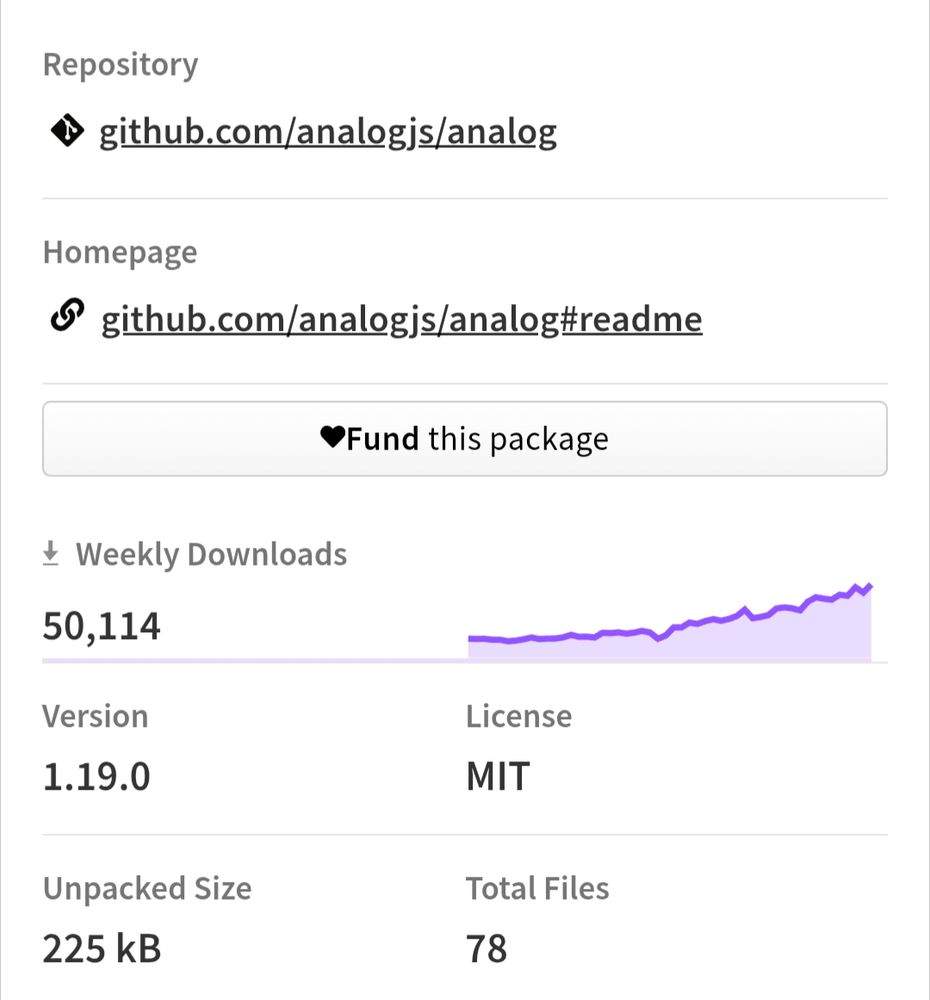The height and width of the screenshot is (1000, 930).
Task: Click the purple weekly downloads sparkline chart
Action: point(670,622)
